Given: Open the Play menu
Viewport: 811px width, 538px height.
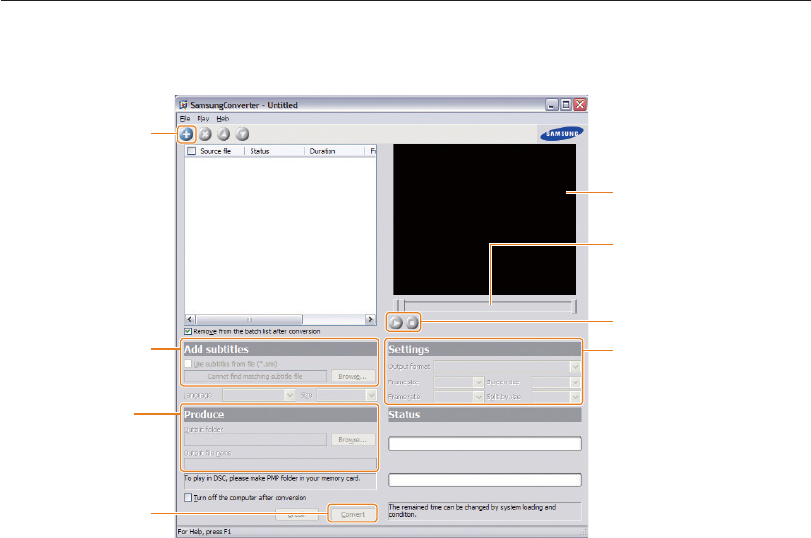Looking at the screenshot, I should 203,118.
